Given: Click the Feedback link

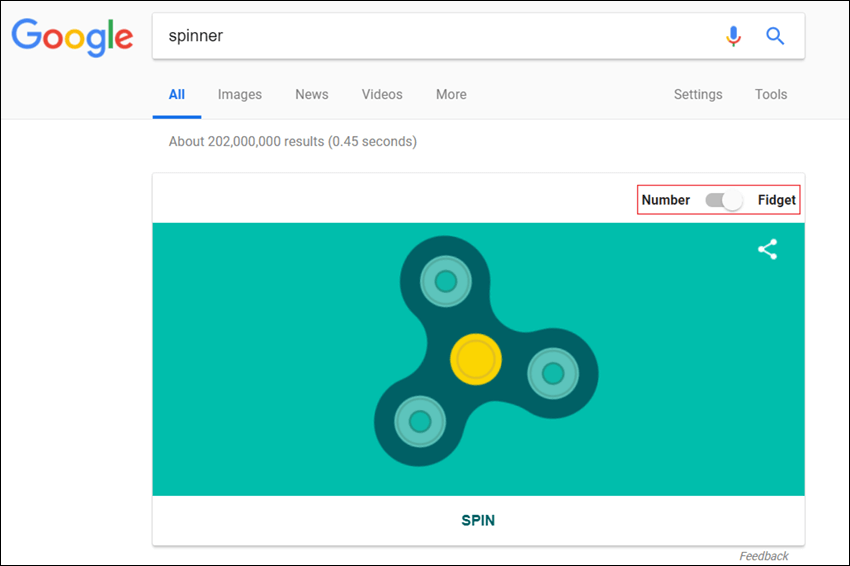Looking at the screenshot, I should point(764,556).
